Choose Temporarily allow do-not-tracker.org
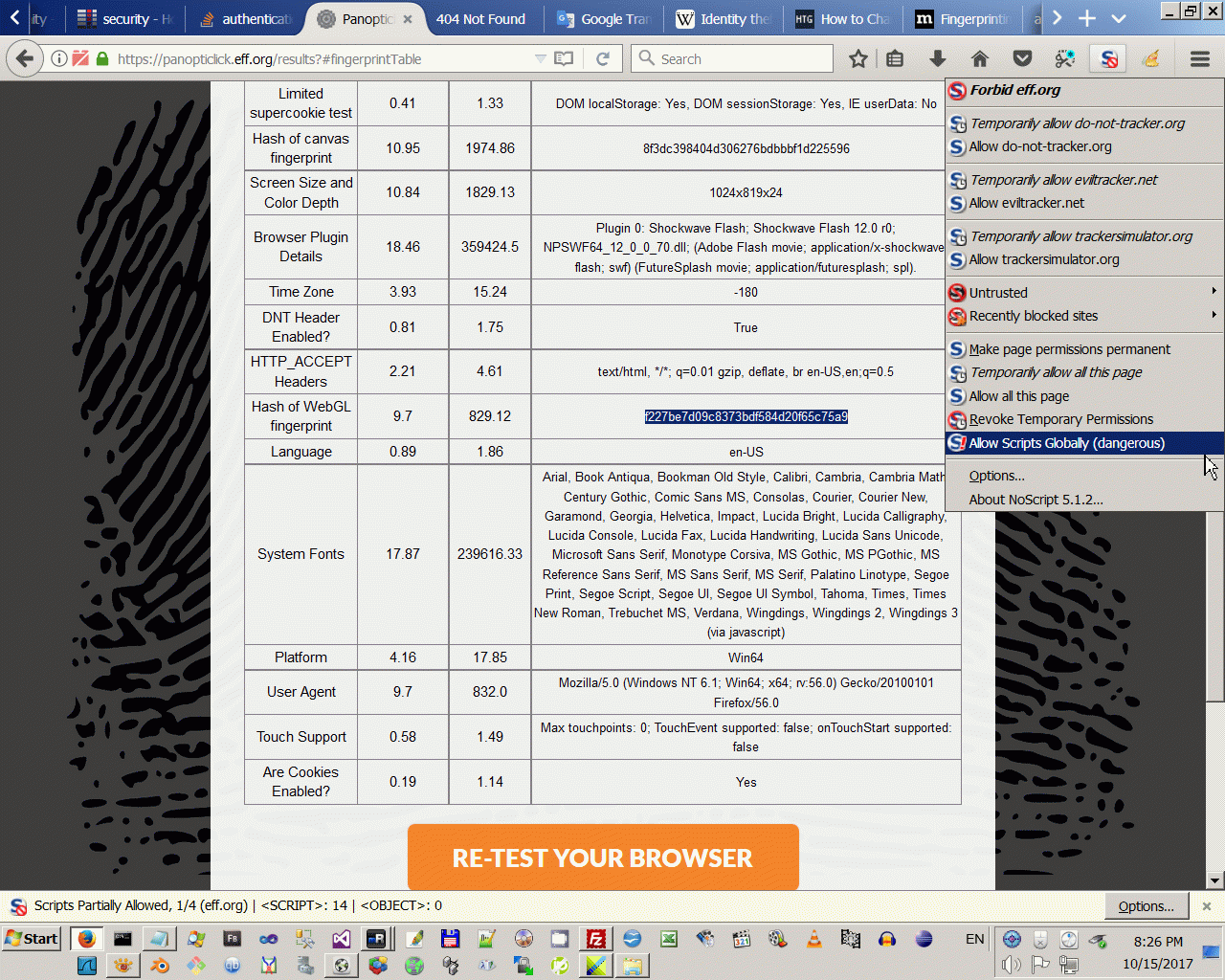The height and width of the screenshot is (980, 1225). pos(1084,123)
